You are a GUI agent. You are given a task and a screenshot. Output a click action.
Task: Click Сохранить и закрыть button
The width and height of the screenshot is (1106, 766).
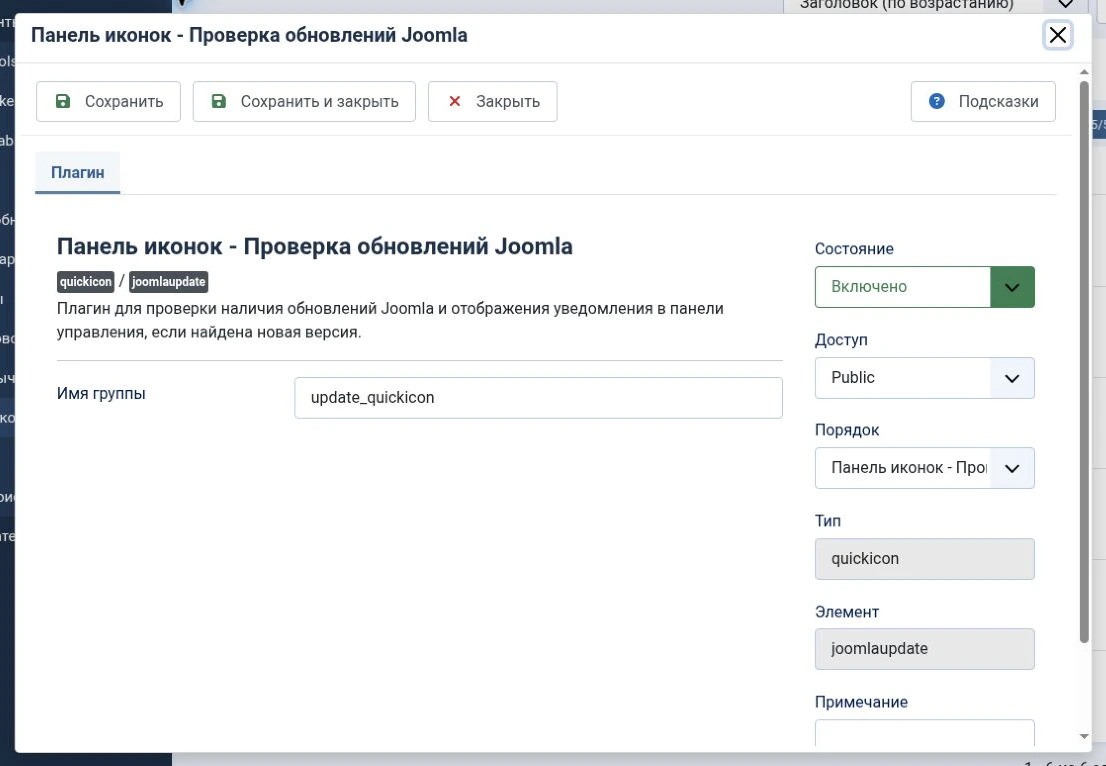coord(304,102)
